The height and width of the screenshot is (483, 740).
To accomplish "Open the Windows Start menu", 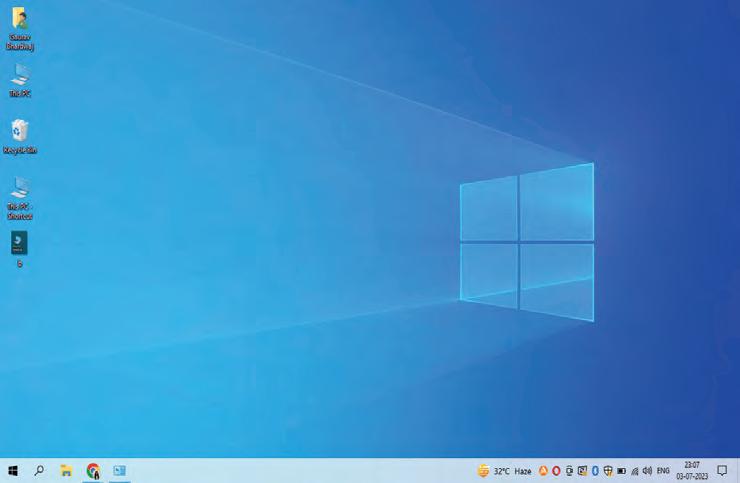I will click(x=13, y=471).
